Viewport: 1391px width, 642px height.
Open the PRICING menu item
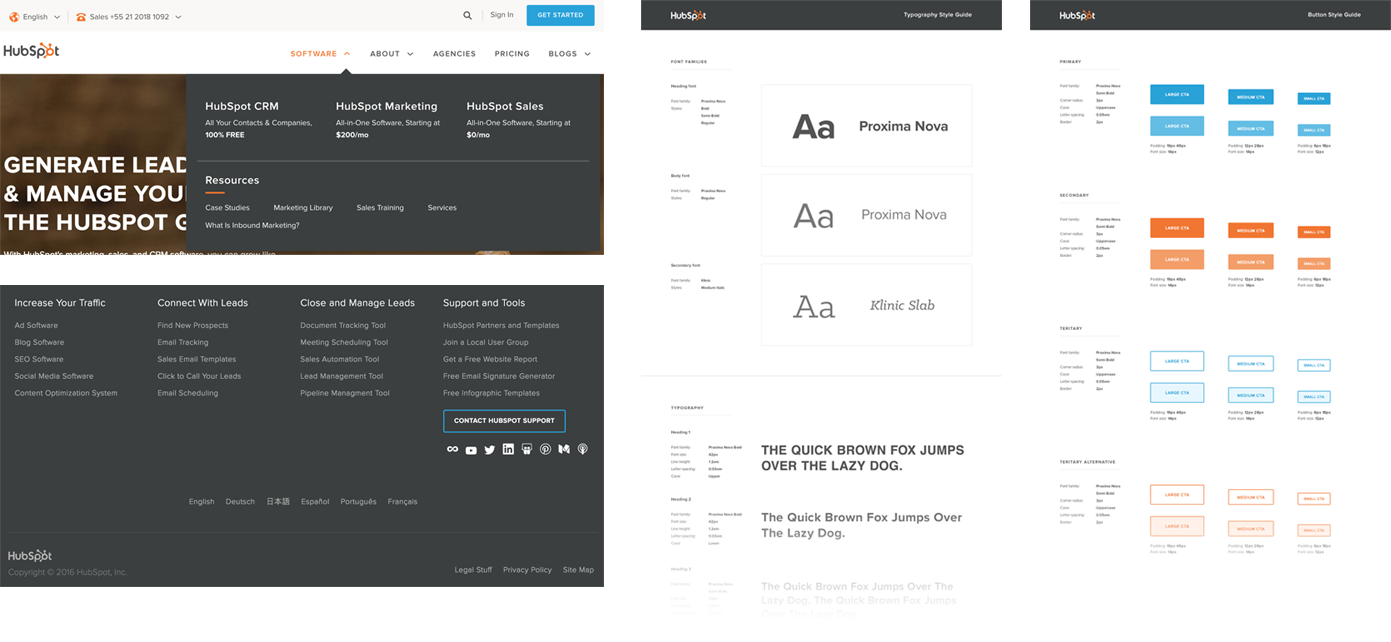pos(511,53)
